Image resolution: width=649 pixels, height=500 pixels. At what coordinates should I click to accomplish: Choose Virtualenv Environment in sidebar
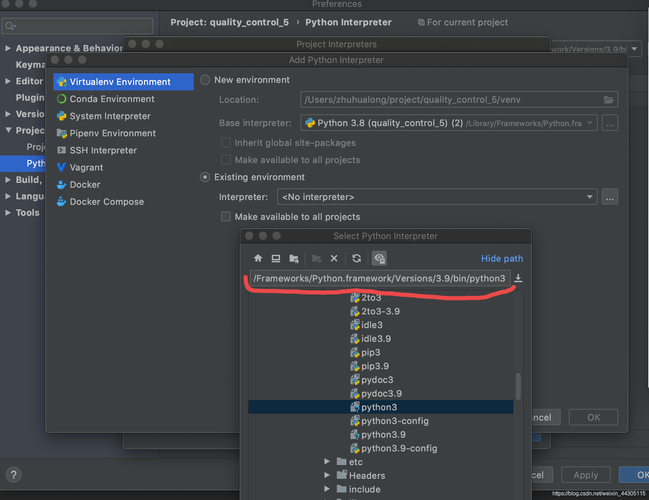123,82
